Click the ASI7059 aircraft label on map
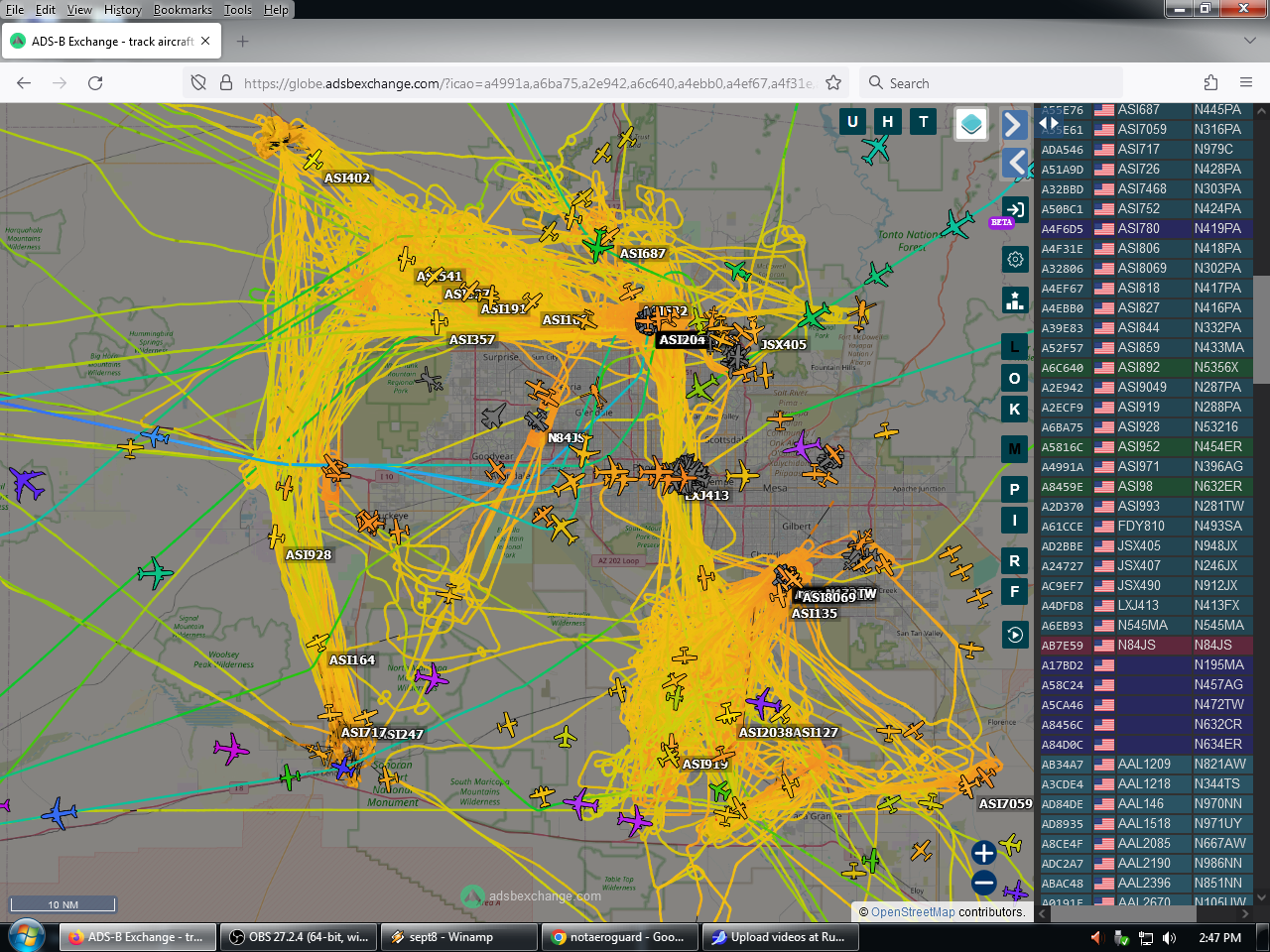 [1005, 804]
